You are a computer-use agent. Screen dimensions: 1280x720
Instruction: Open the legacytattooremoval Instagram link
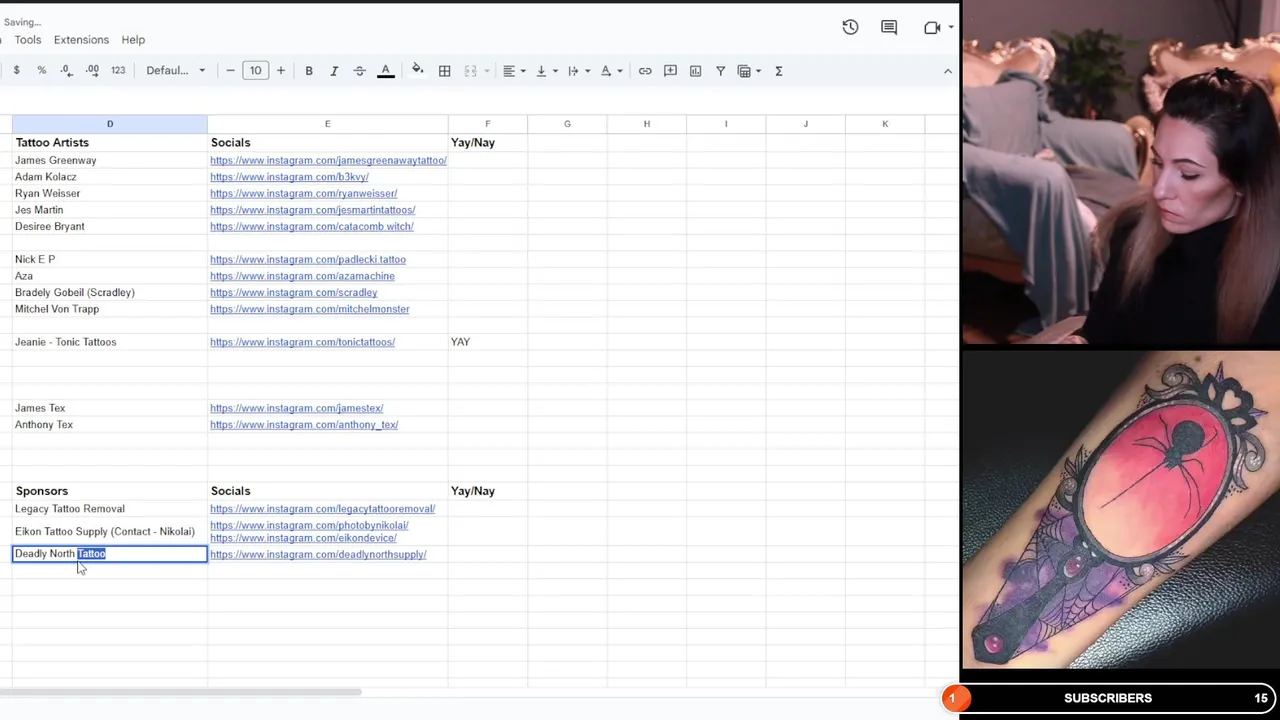[322, 509]
